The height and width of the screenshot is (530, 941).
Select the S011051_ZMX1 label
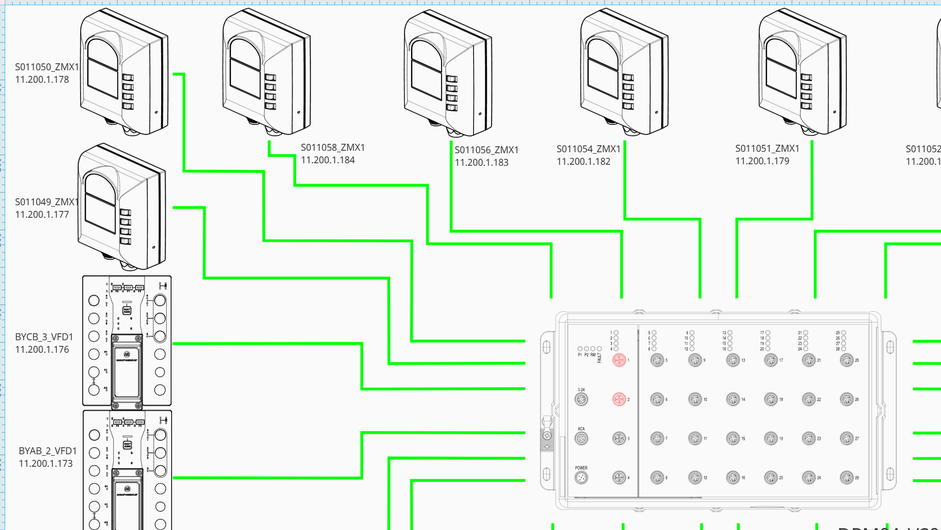pos(768,148)
